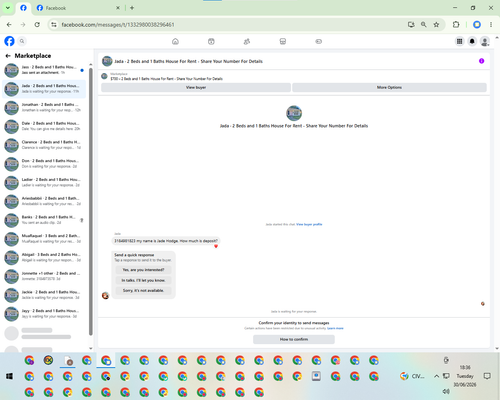Open the Facebook search icon
500x400 pixels.
pyautogui.click(x=22, y=41)
